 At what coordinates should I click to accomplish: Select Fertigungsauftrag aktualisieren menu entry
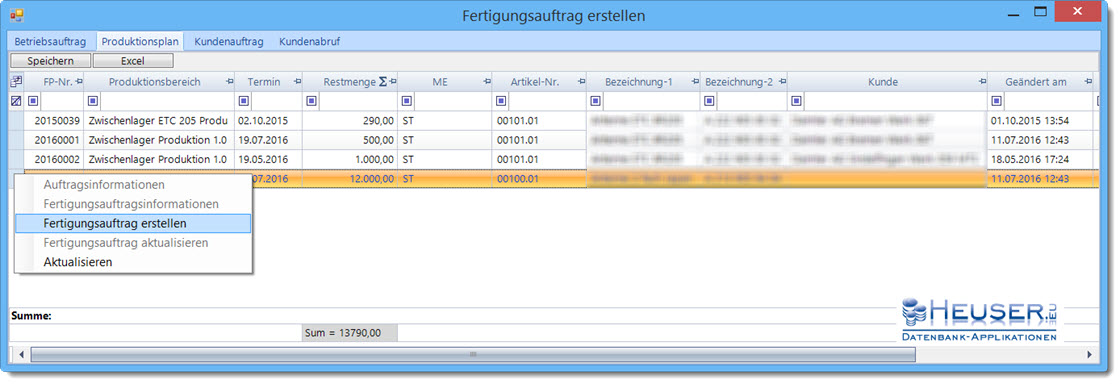tap(133, 243)
